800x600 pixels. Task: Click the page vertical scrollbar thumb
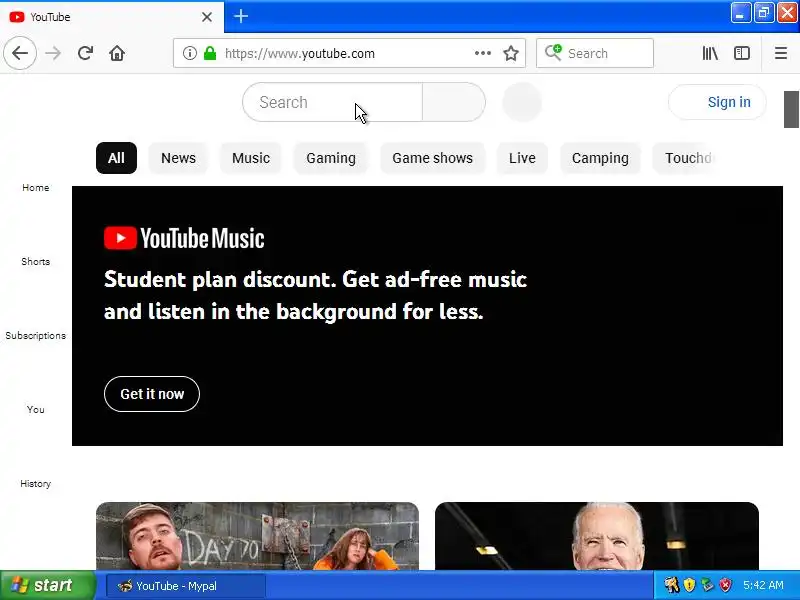(x=791, y=109)
